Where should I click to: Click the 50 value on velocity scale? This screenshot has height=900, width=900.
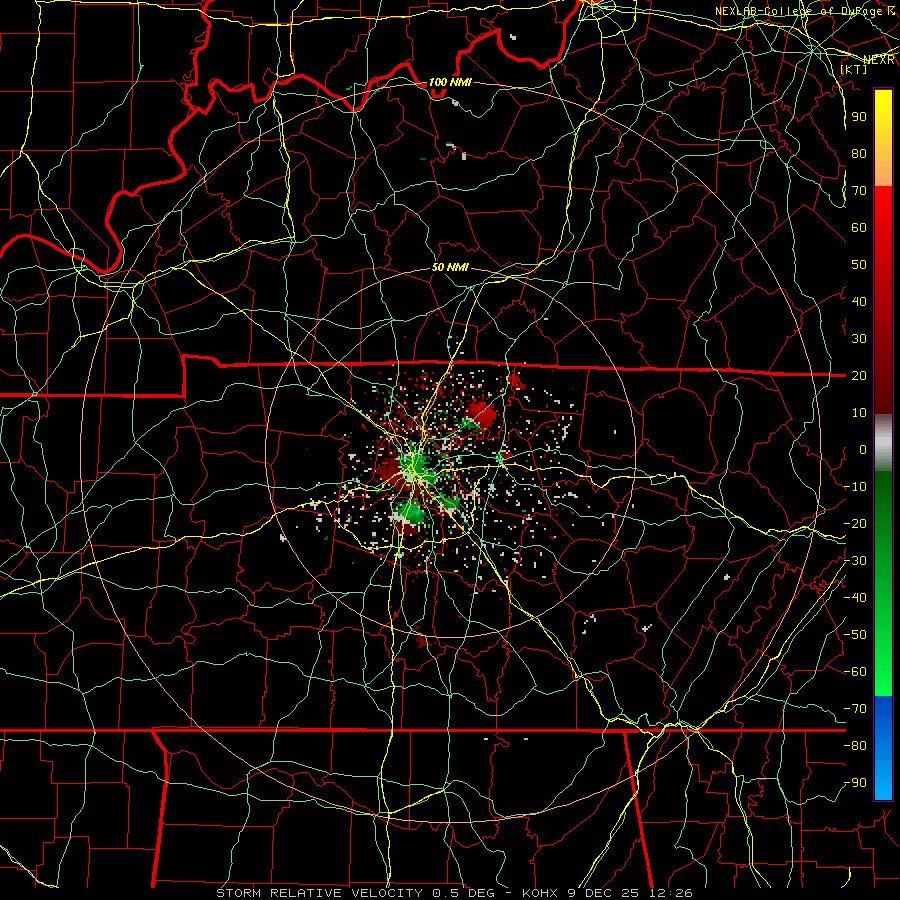coord(859,265)
